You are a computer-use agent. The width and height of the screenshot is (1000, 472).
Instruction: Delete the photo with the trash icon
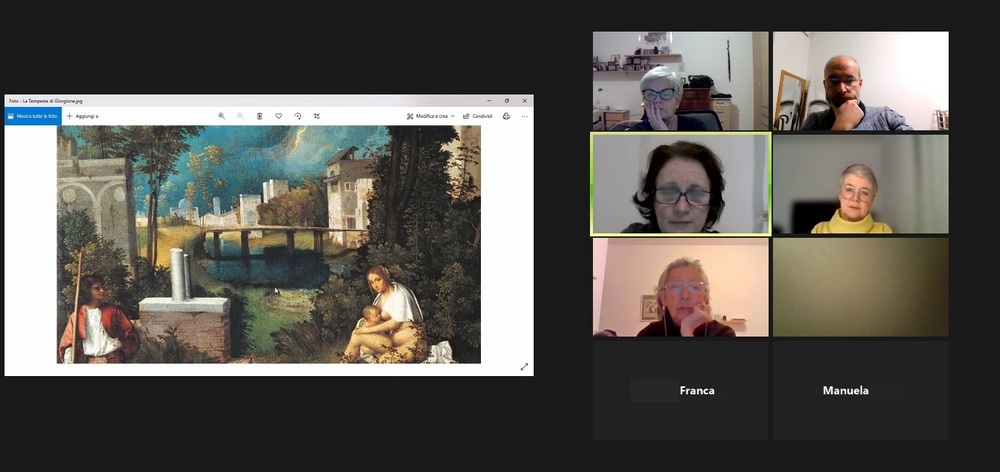[x=260, y=116]
